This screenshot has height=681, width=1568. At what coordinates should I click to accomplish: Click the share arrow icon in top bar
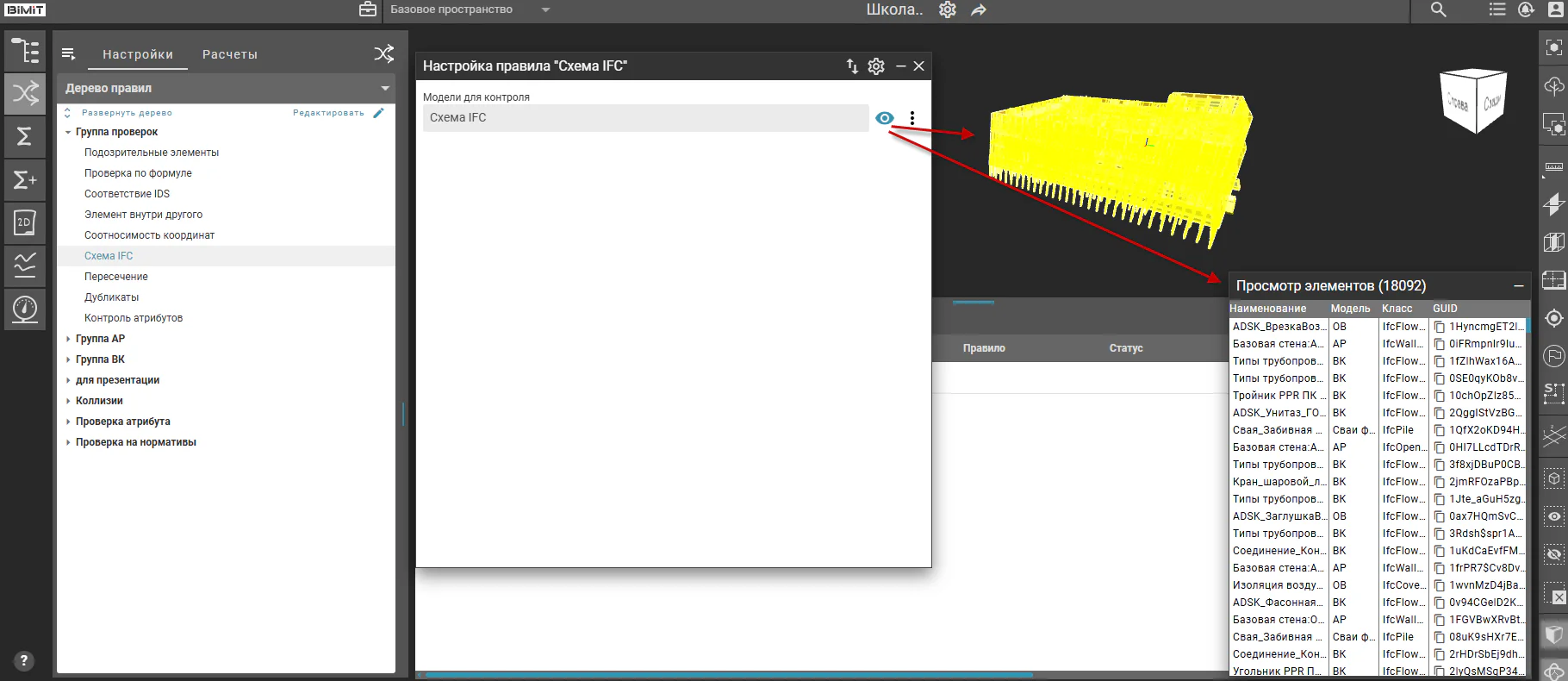[x=979, y=9]
